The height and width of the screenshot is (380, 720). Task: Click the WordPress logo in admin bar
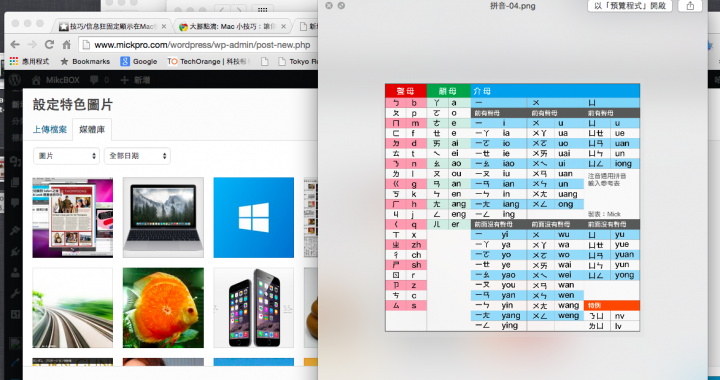[x=15, y=79]
